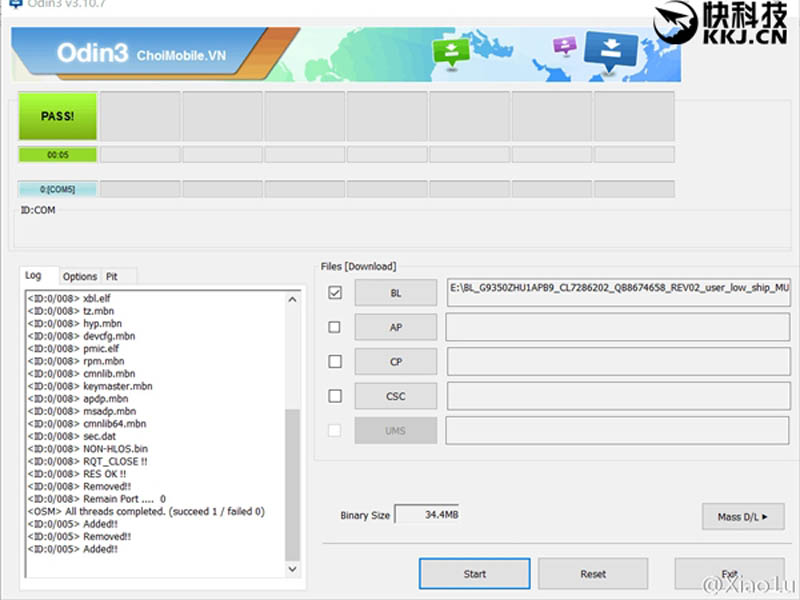Click the Odin3 title bar app icon
800x600 pixels.
[15, 3]
